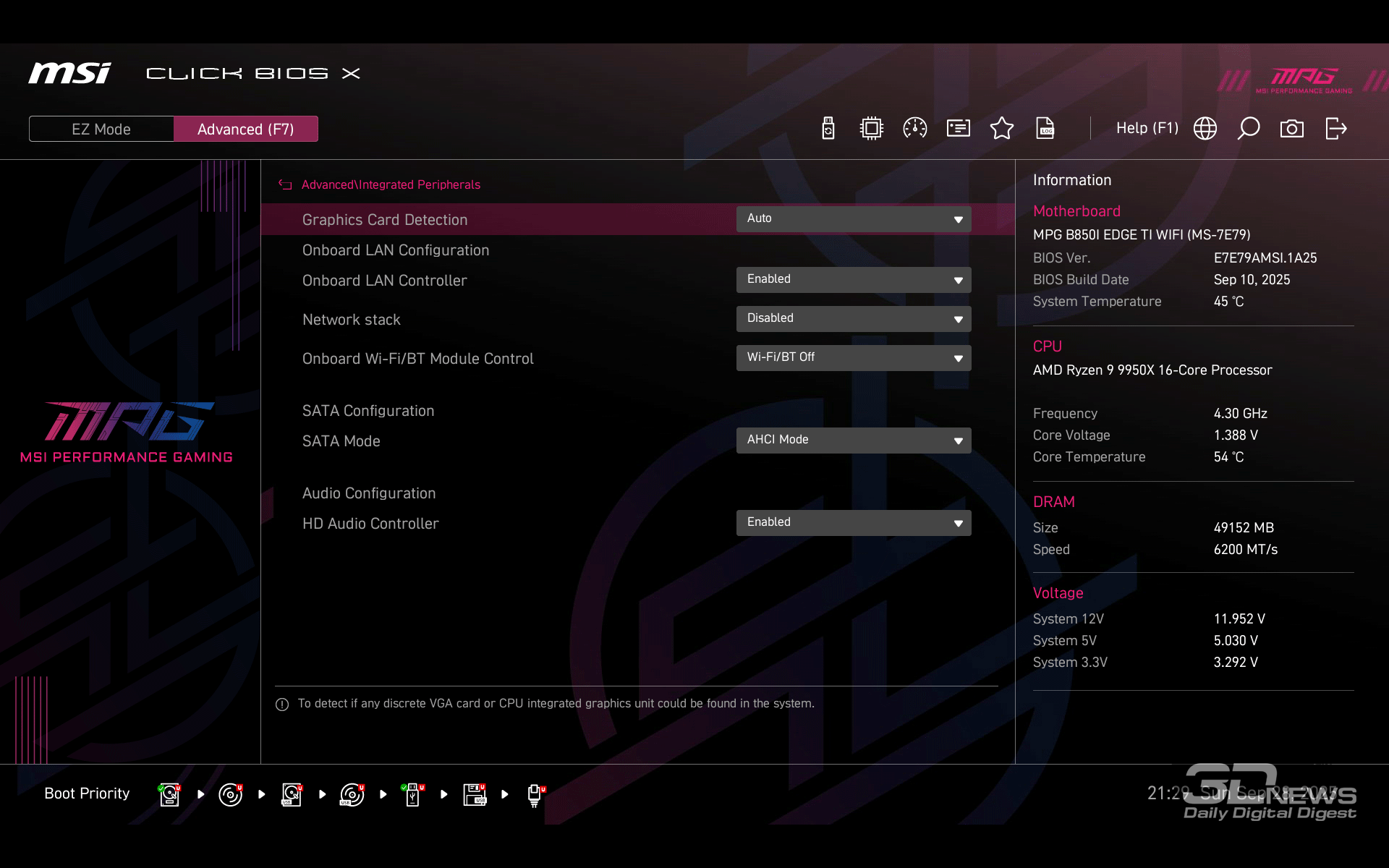
Task: Take a screenshot with the camera icon
Action: pos(1291,129)
